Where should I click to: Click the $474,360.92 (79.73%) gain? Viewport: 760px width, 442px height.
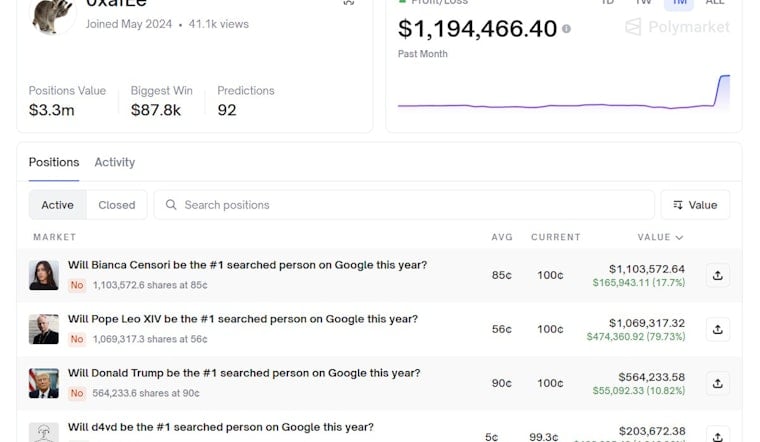636,337
